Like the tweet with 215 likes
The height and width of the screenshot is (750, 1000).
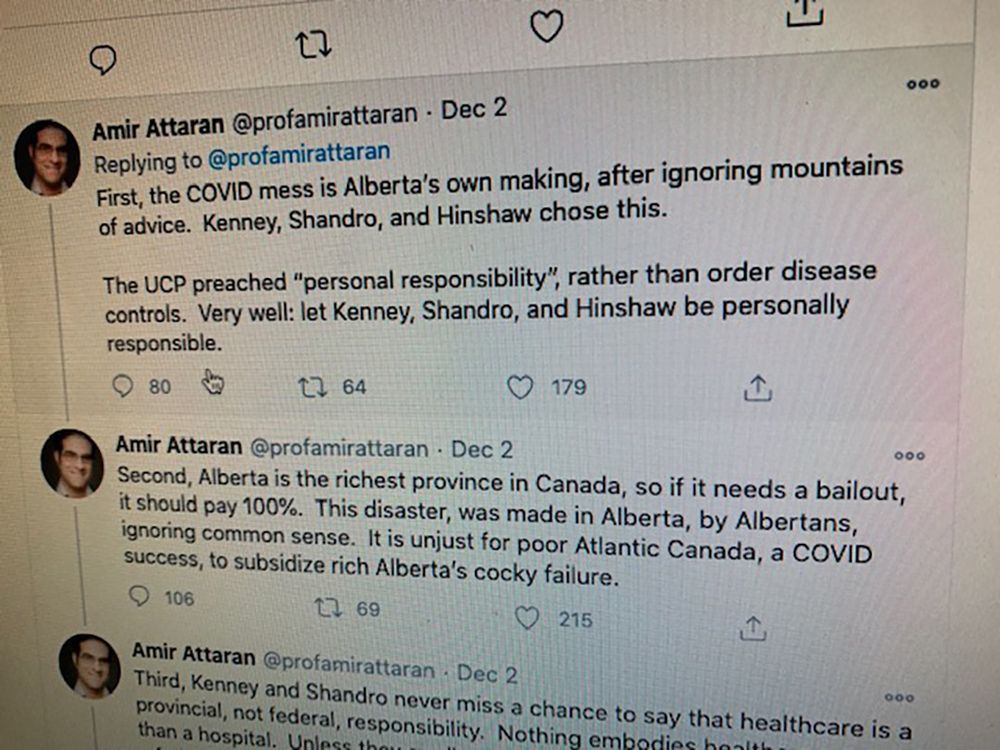[x=527, y=620]
